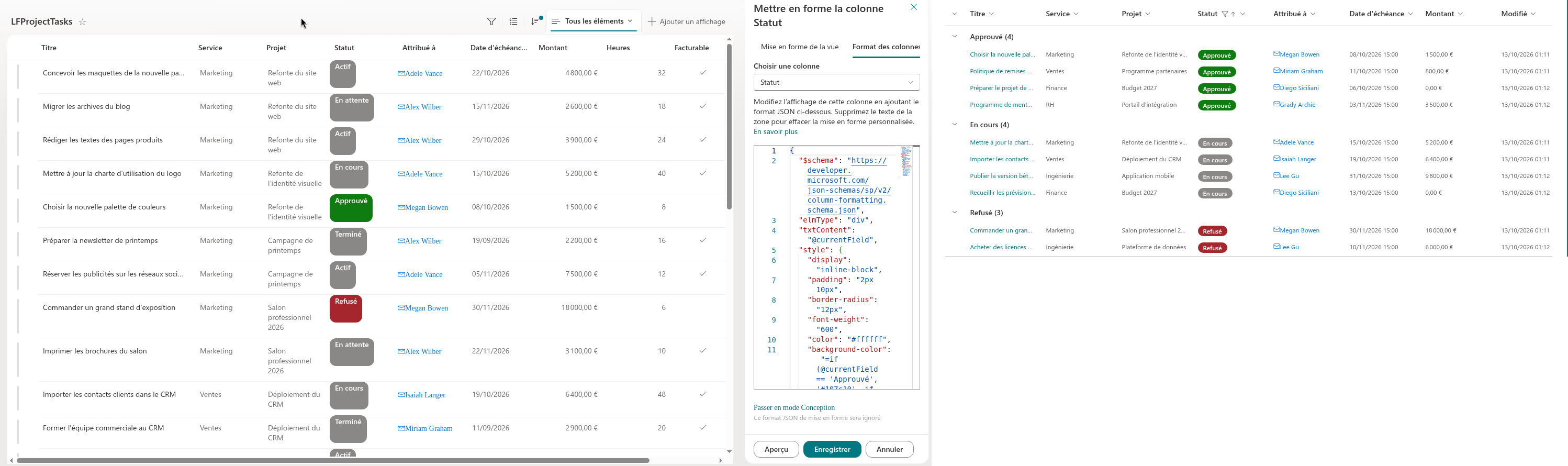This screenshot has height=466, width=1568.
Task: Open the Statut column chooser dropdown
Action: pos(836,82)
